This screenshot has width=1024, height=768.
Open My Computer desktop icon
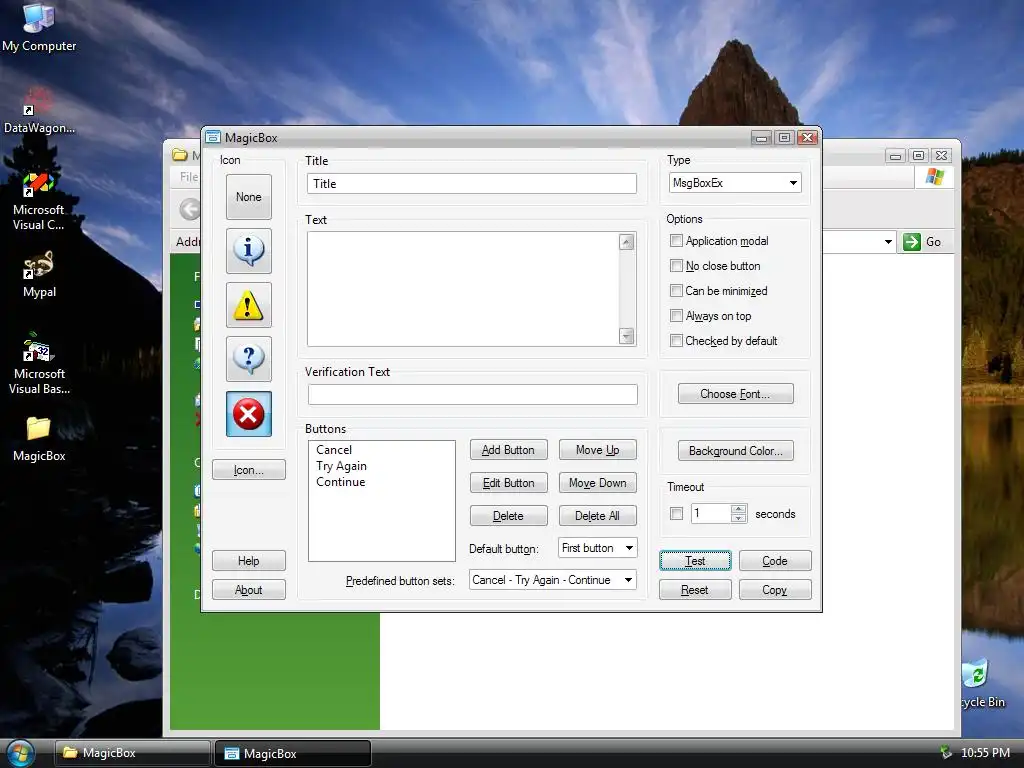39,27
